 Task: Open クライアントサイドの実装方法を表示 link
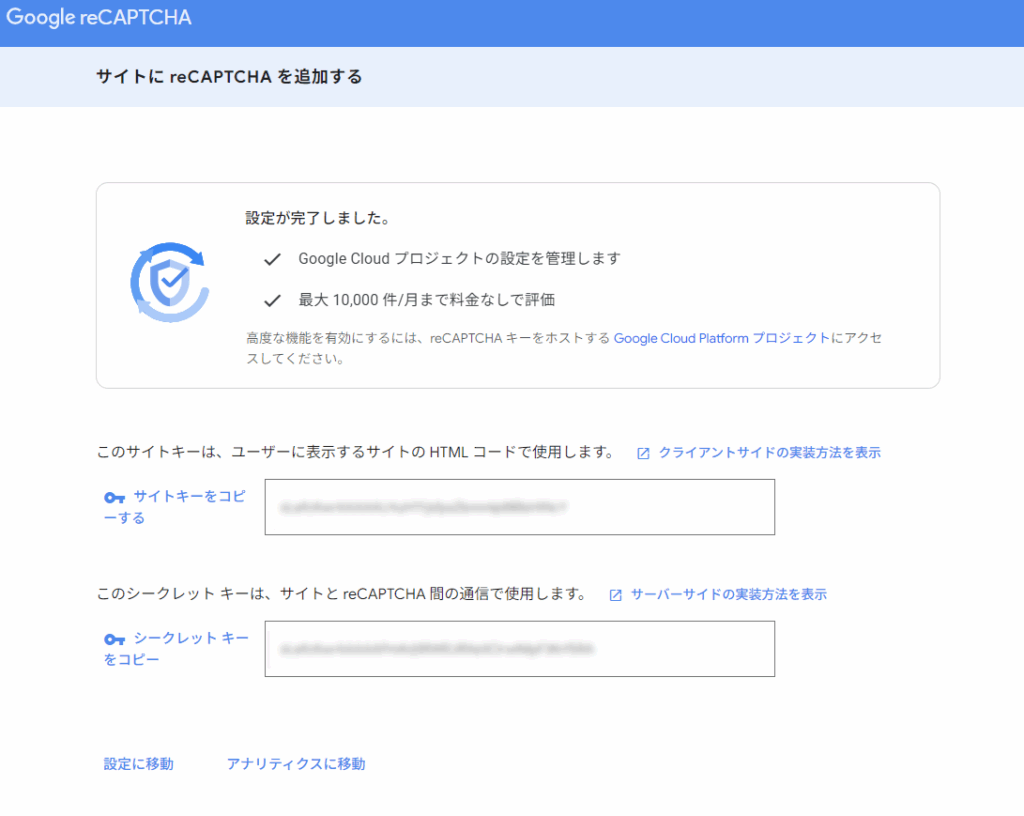(769, 452)
